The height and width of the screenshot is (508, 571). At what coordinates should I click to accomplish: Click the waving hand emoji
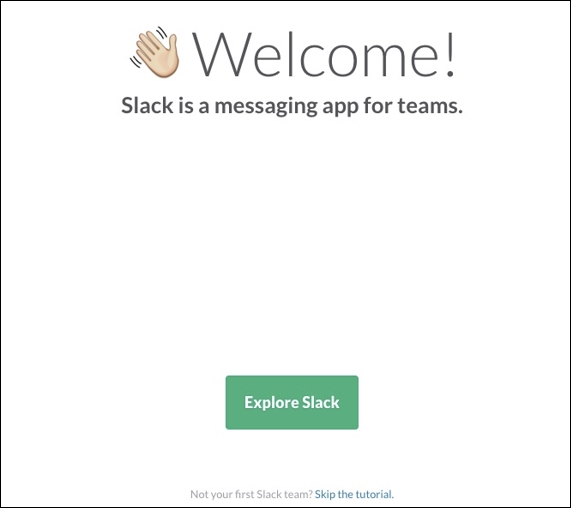tap(155, 52)
